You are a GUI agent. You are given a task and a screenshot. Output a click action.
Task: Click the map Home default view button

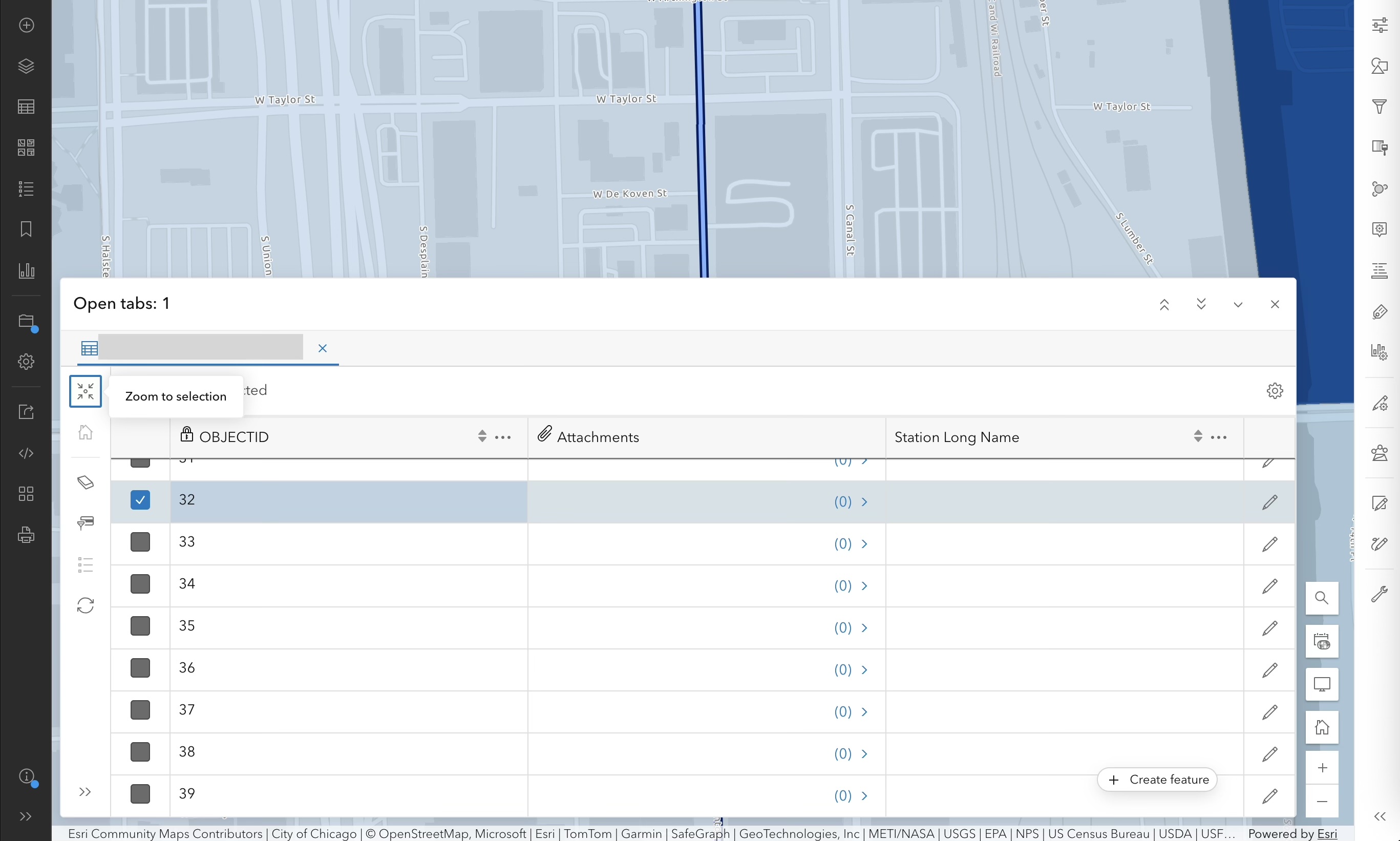pos(1322,727)
